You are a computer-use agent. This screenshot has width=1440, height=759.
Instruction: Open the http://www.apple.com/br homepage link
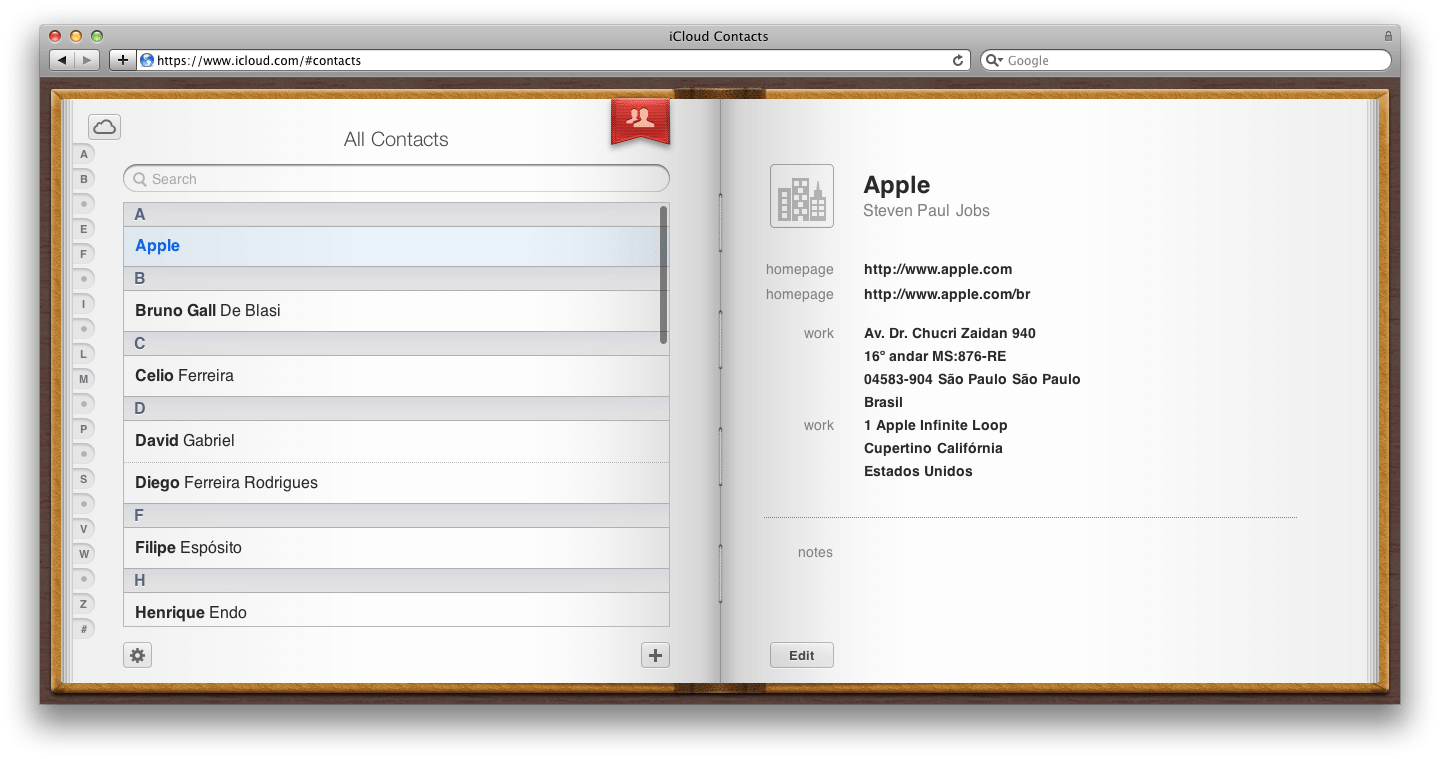click(x=947, y=294)
